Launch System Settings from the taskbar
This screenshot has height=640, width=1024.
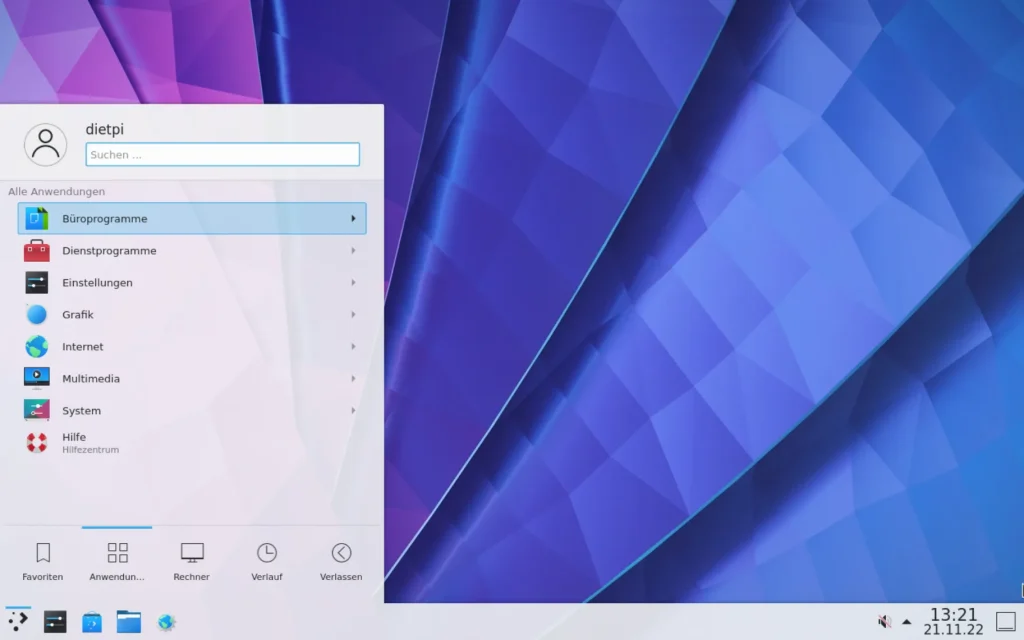click(55, 621)
